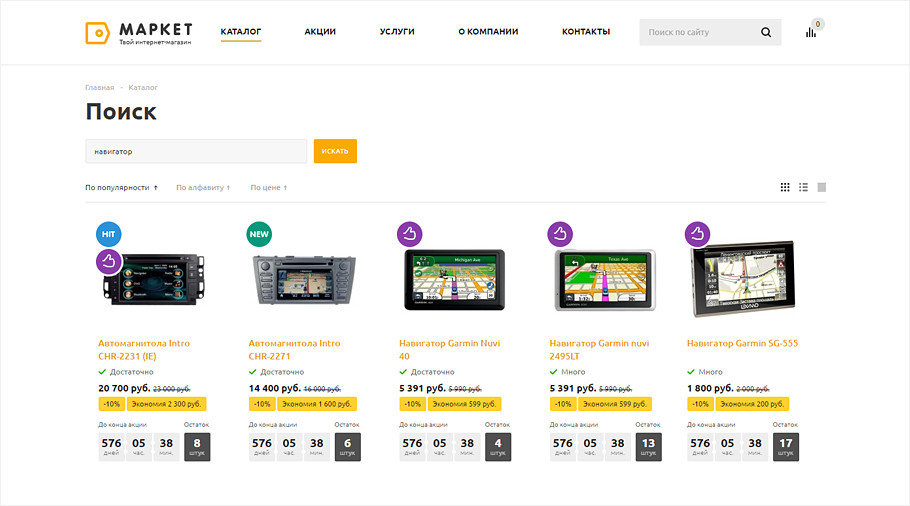Switch to list view layout
Screen dimensions: 910x506
[x=803, y=187]
